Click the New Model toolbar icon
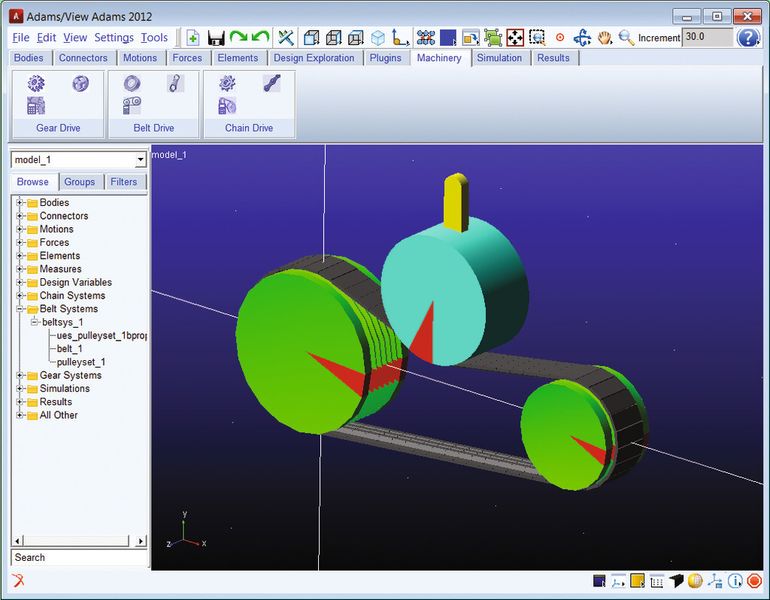 point(193,38)
